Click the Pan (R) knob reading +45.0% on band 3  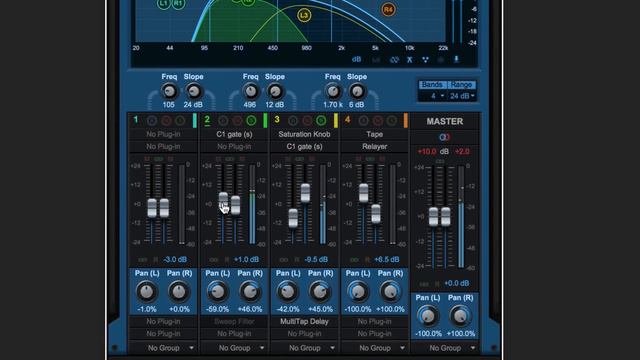pos(320,291)
